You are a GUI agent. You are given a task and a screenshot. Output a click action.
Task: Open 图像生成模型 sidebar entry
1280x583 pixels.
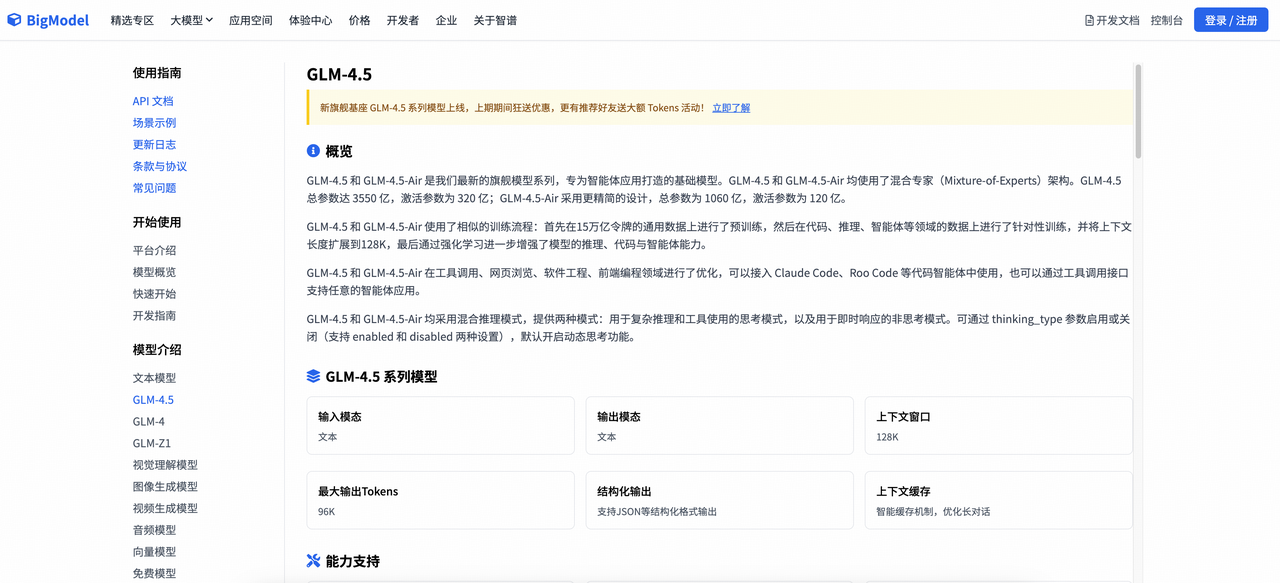point(166,487)
